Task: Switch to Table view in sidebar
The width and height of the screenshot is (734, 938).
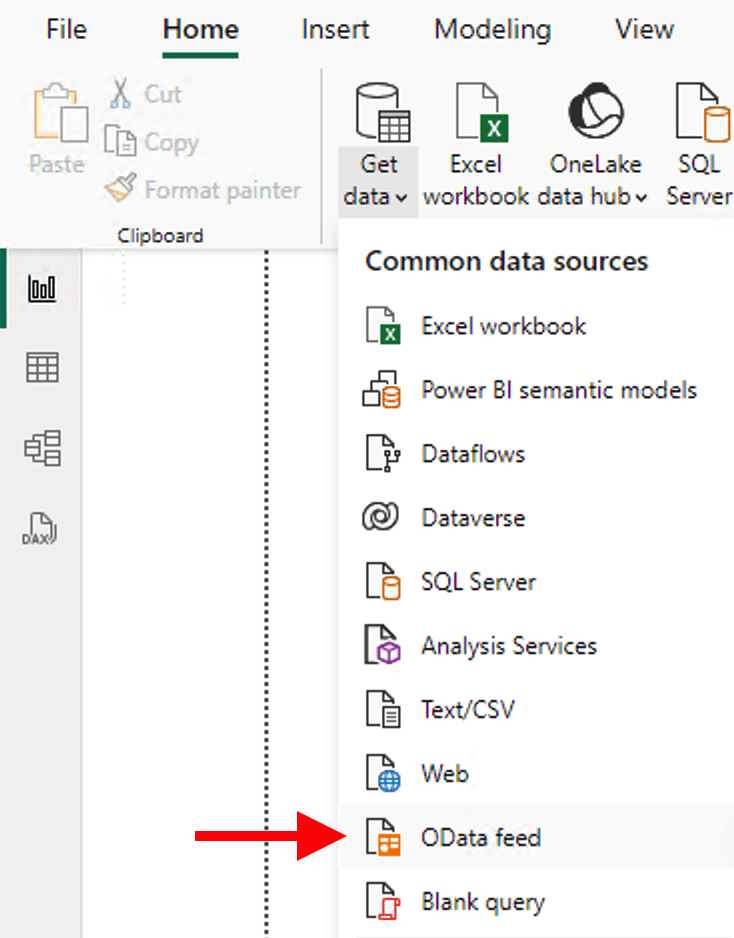Action: [x=42, y=367]
